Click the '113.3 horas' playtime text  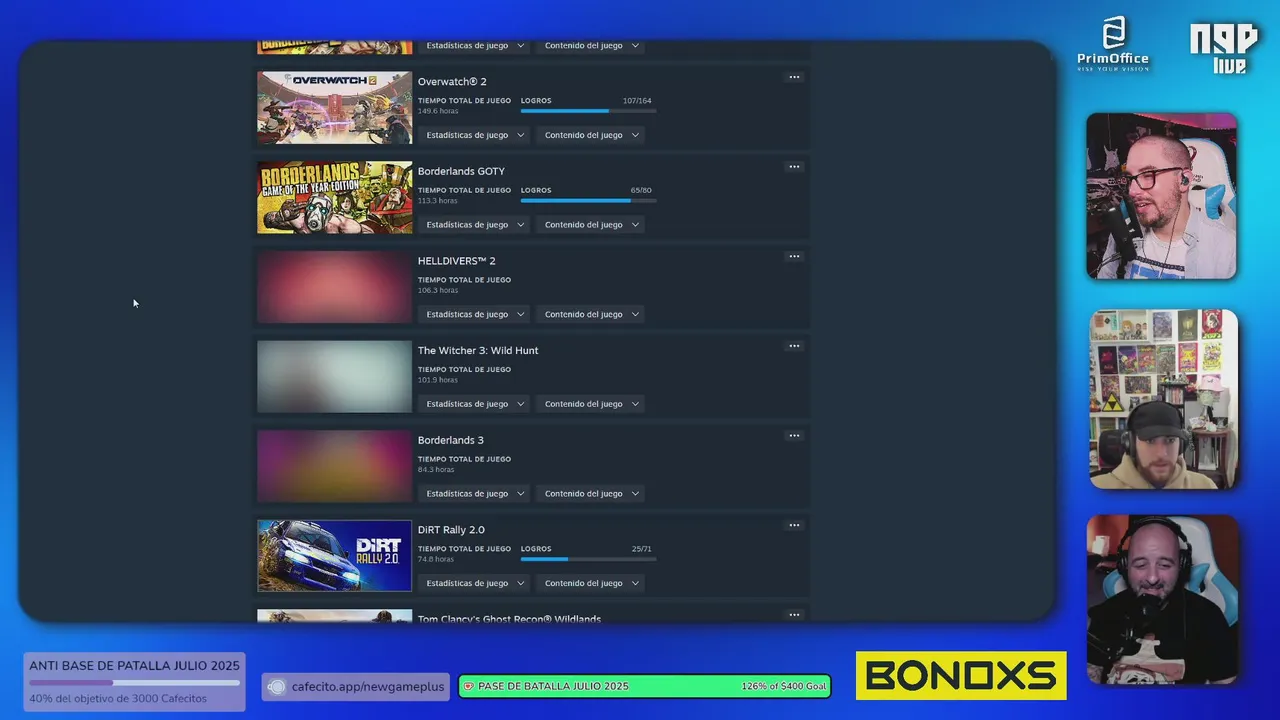pyautogui.click(x=438, y=201)
